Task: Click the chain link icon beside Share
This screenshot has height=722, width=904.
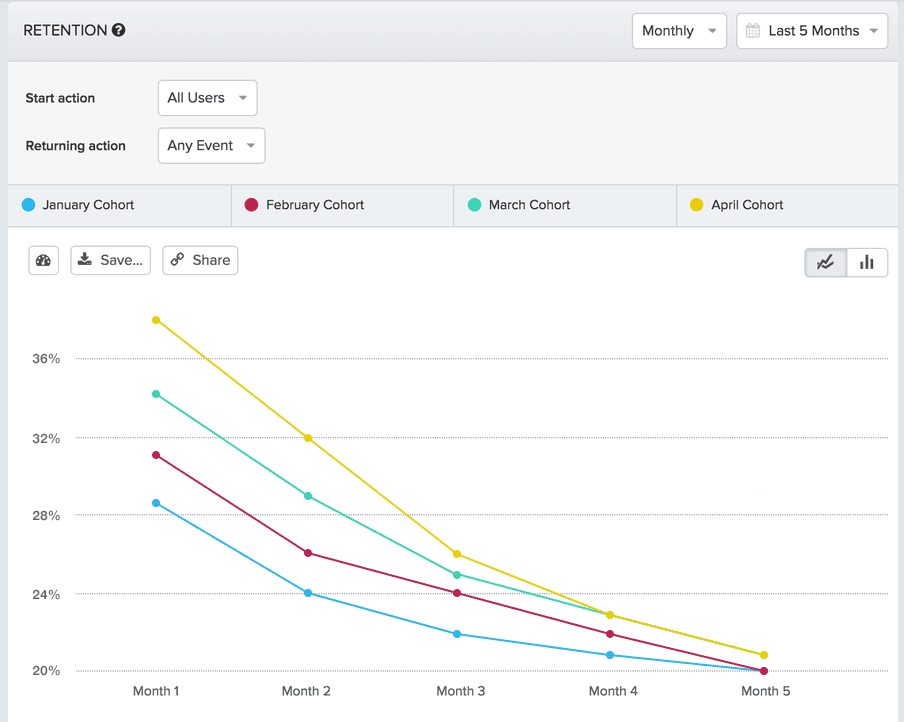Action: tap(177, 260)
